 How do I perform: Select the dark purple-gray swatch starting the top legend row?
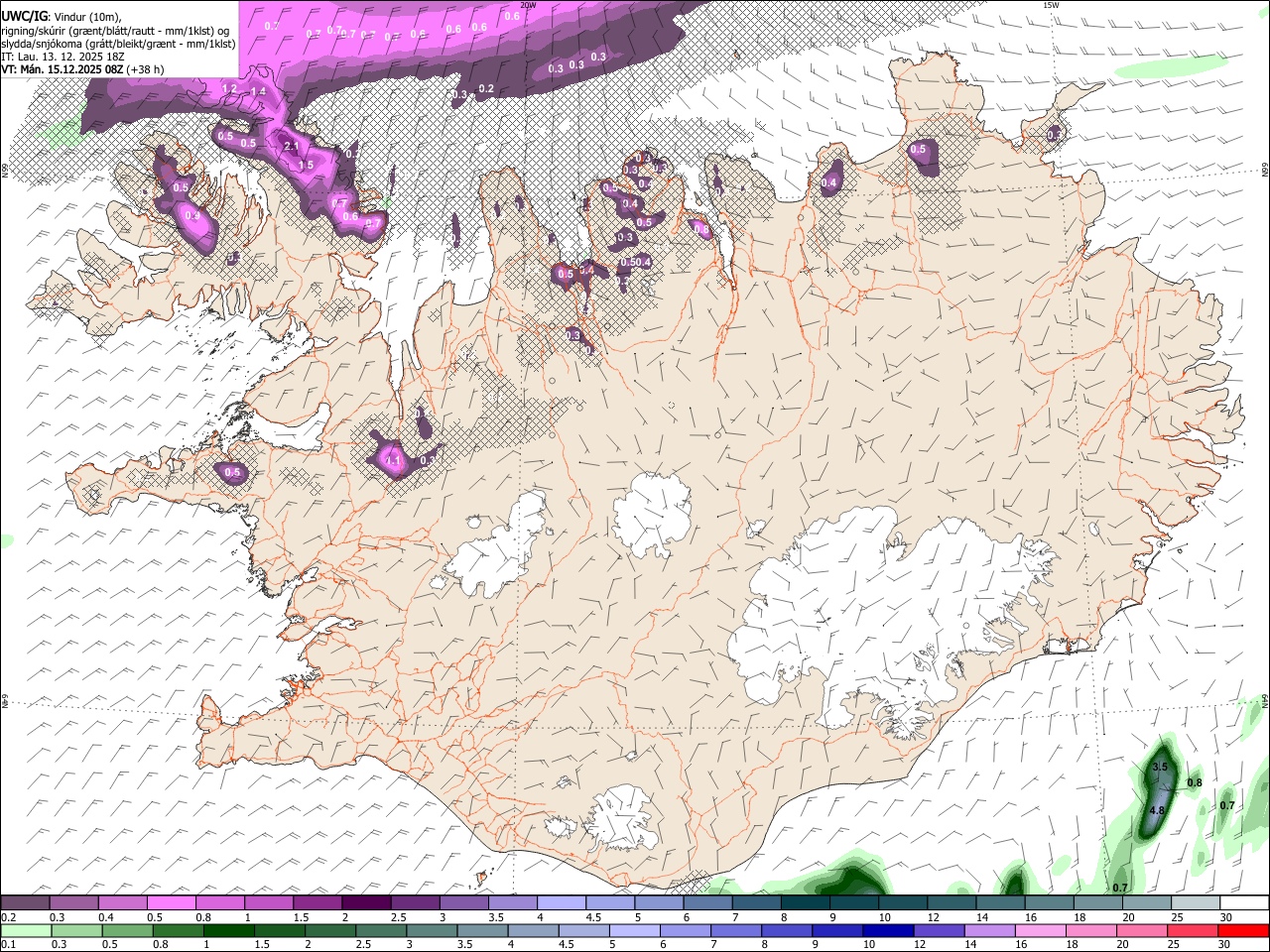25,902
